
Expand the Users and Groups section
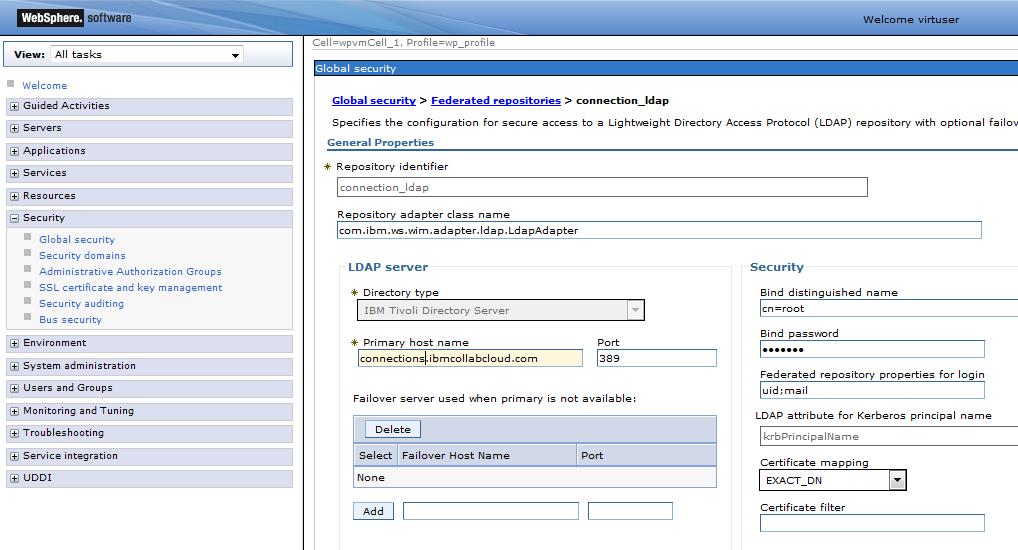[x=14, y=388]
